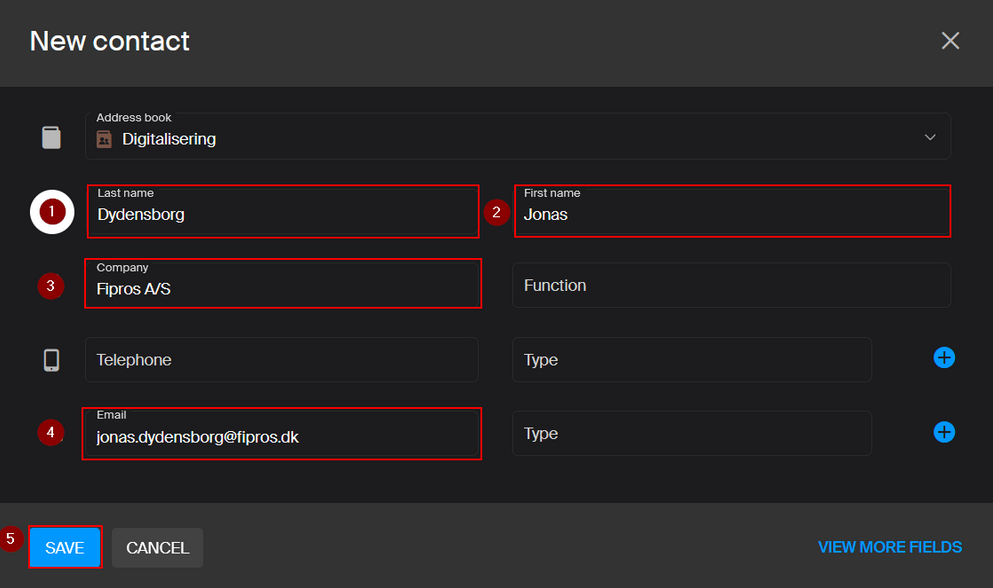Click the empty Function field
The image size is (993, 588).
tap(731, 286)
